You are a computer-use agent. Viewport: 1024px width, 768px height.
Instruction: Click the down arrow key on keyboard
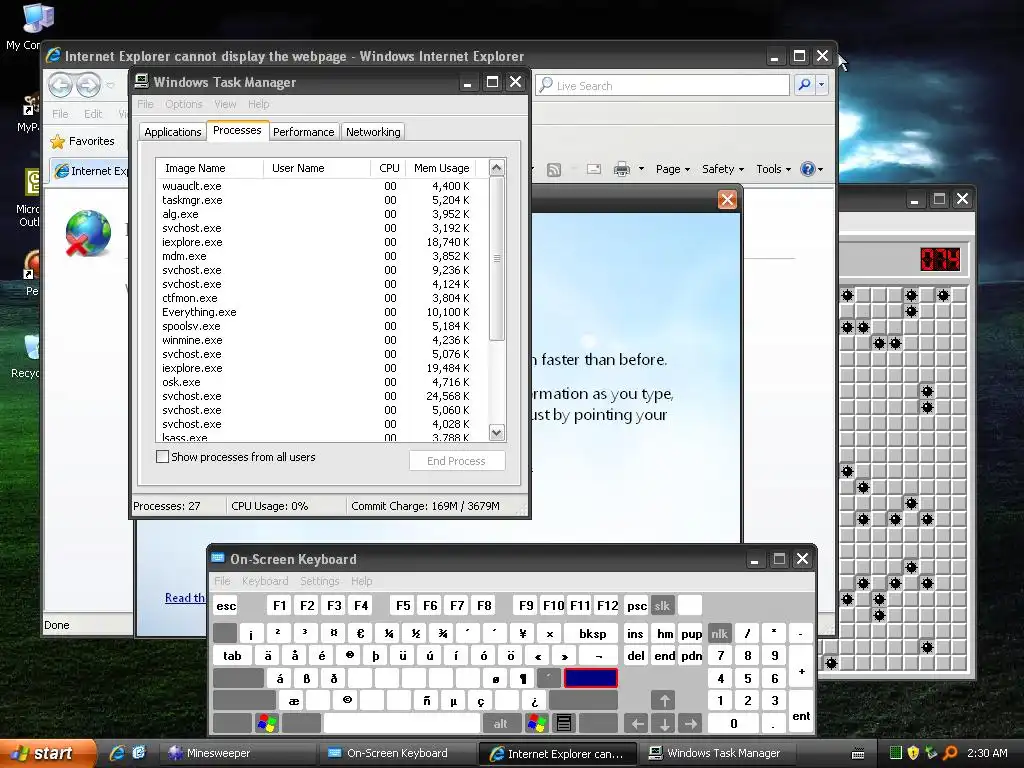(664, 723)
